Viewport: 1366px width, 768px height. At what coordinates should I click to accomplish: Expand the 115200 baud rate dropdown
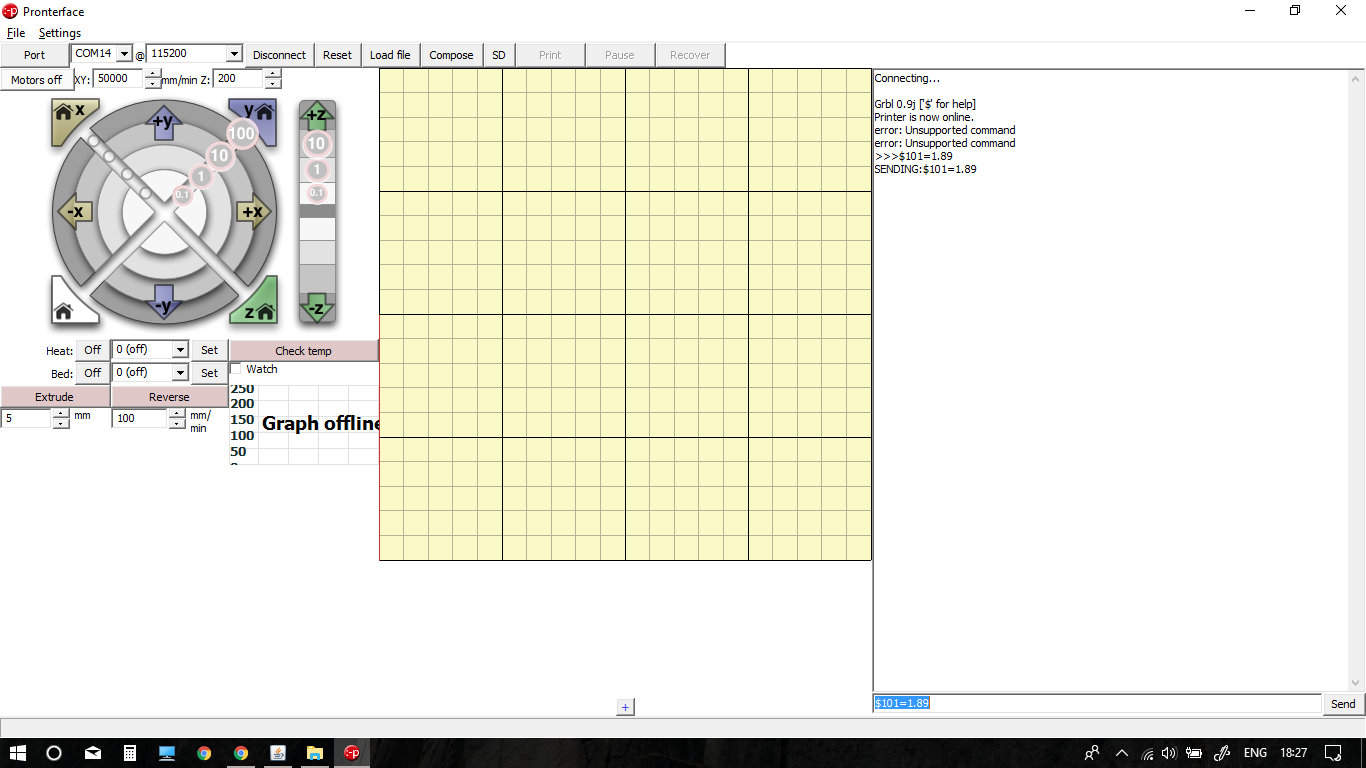(x=234, y=54)
